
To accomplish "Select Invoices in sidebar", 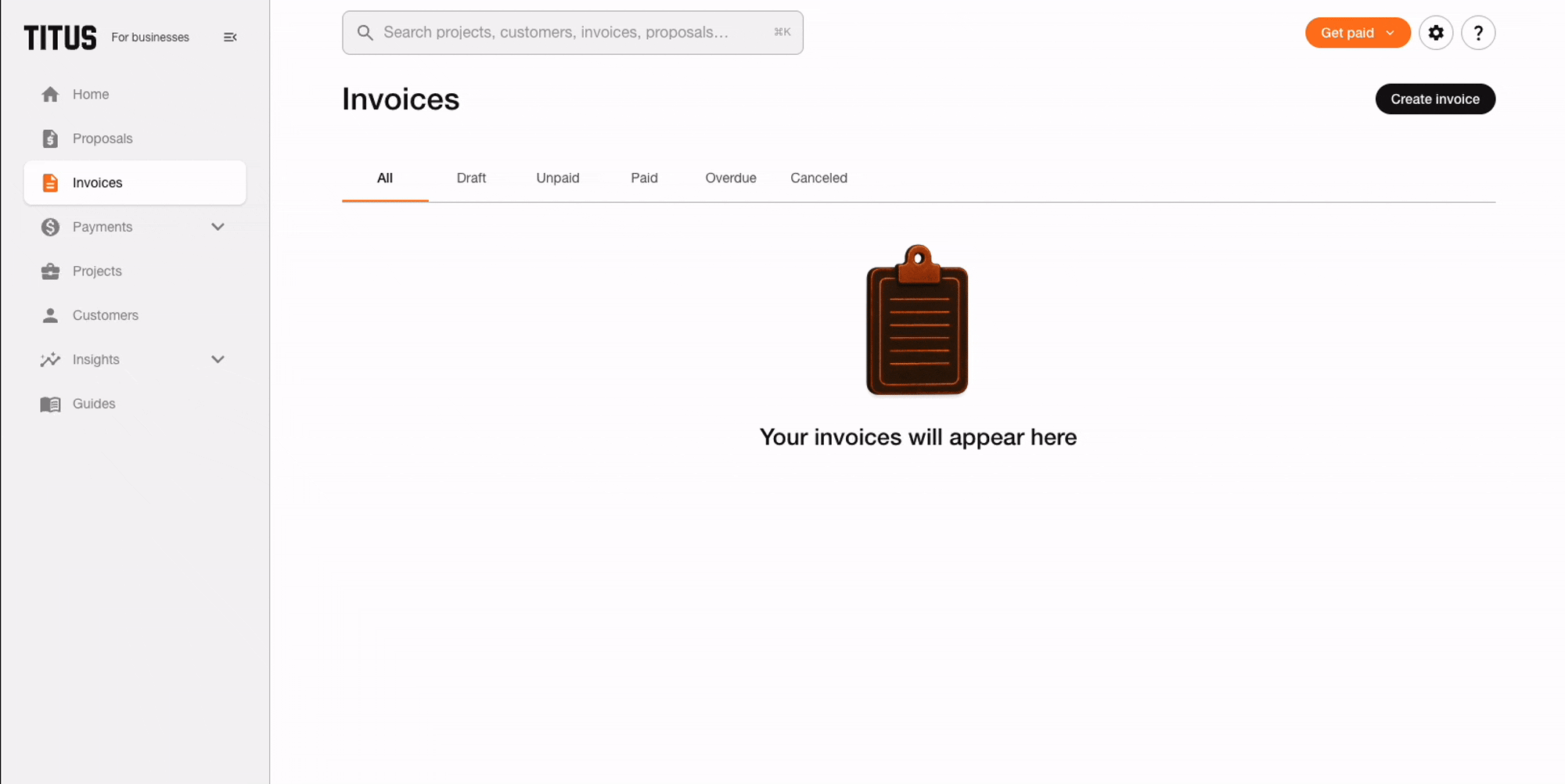I will click(x=135, y=182).
